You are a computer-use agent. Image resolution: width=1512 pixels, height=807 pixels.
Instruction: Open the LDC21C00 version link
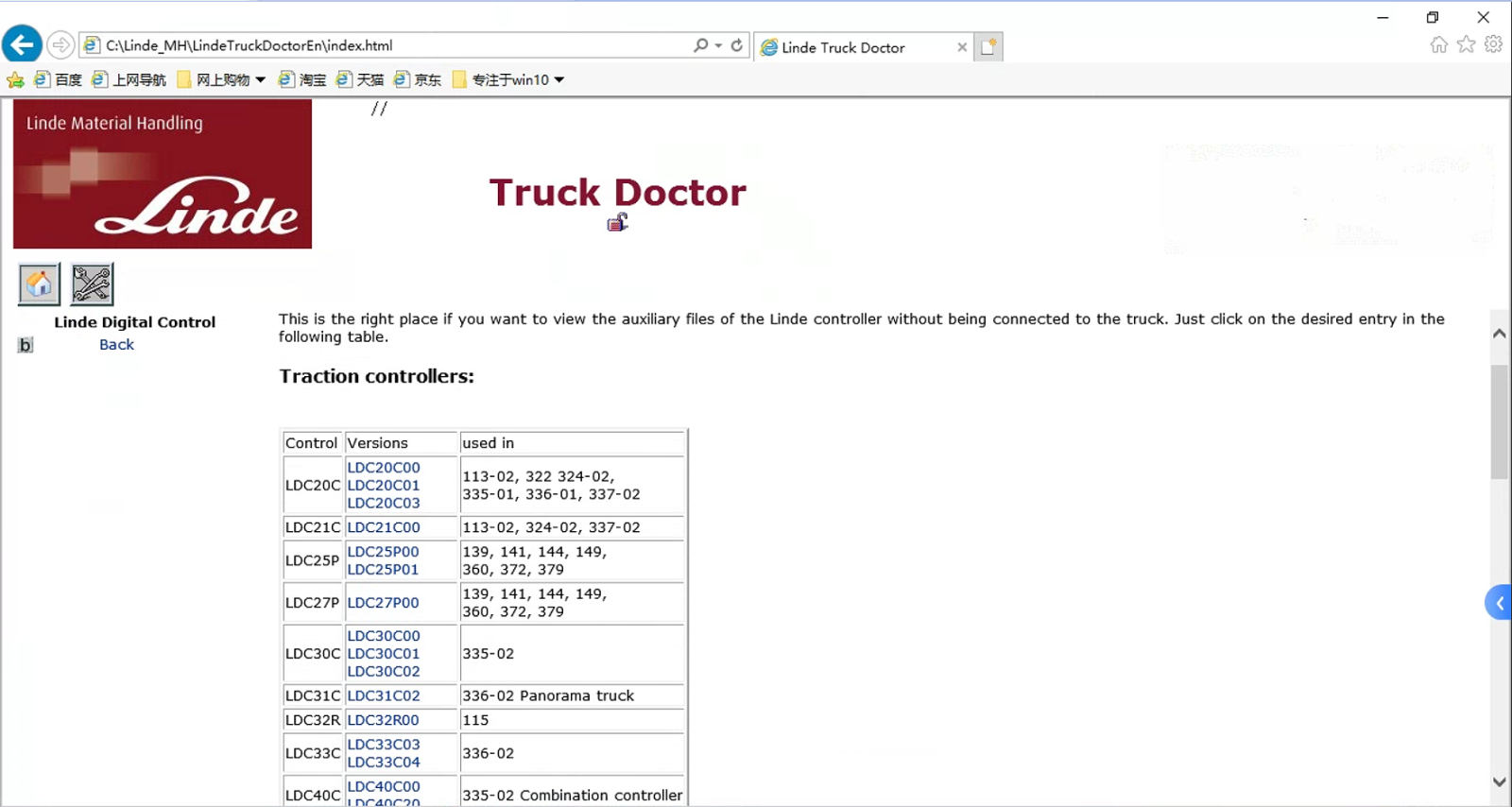[384, 527]
